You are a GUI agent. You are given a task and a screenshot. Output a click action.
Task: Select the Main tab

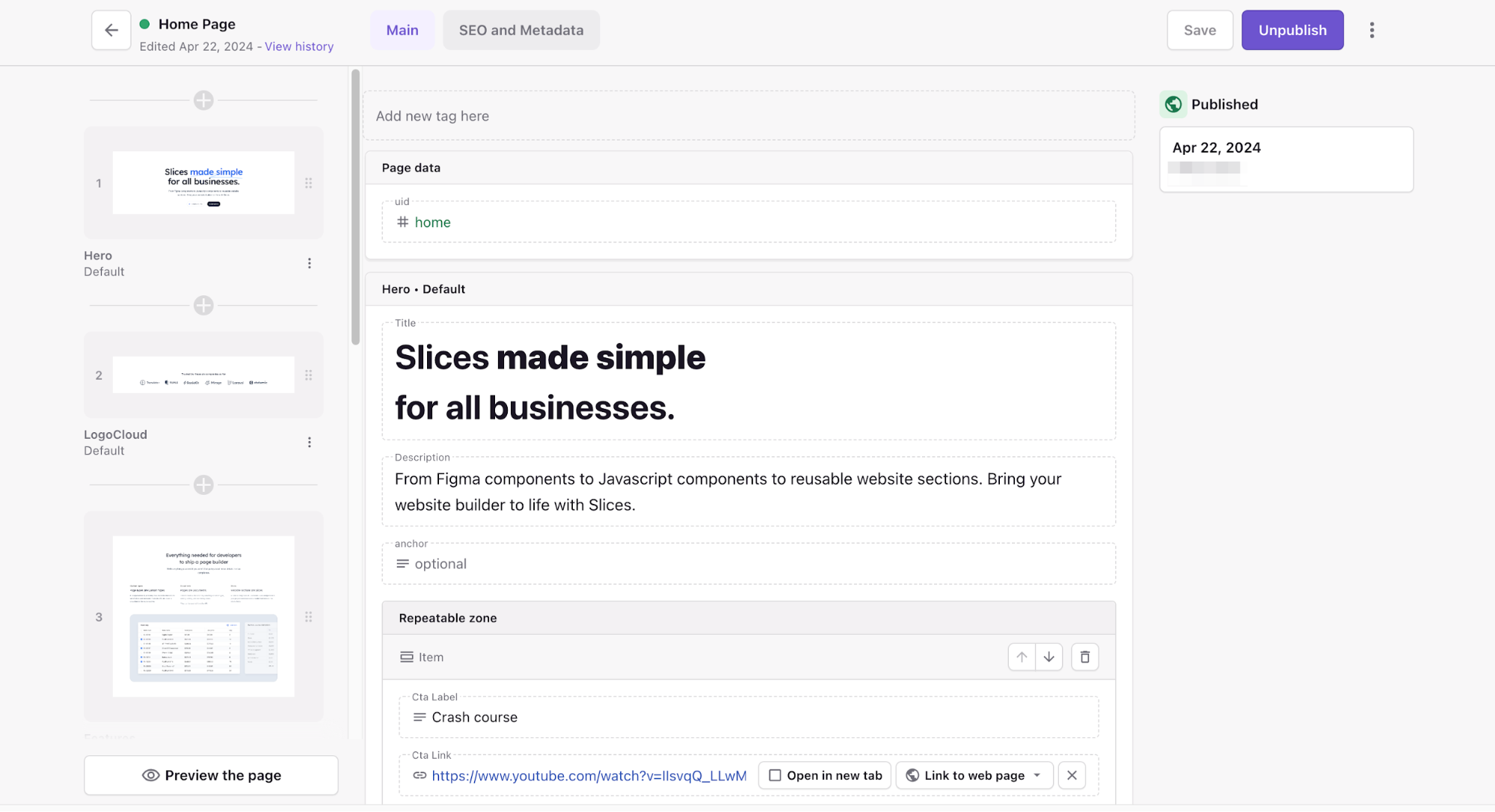(x=402, y=30)
